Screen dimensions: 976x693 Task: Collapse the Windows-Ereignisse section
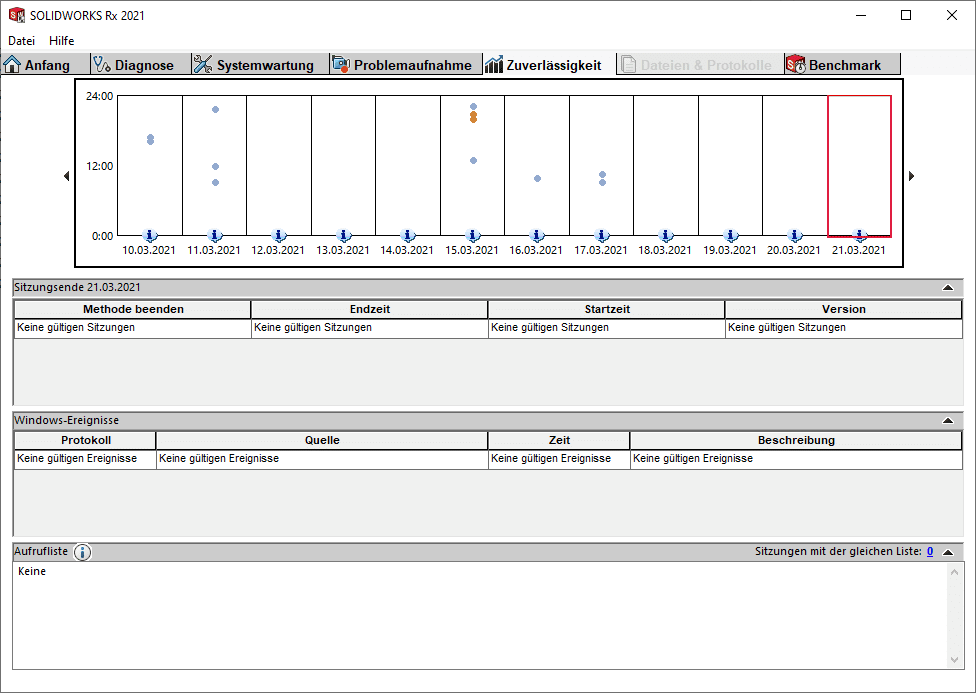click(x=947, y=421)
